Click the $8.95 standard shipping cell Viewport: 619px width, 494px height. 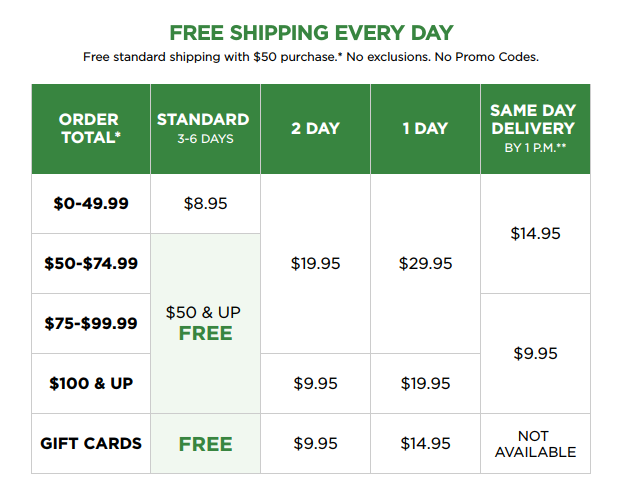pos(205,204)
